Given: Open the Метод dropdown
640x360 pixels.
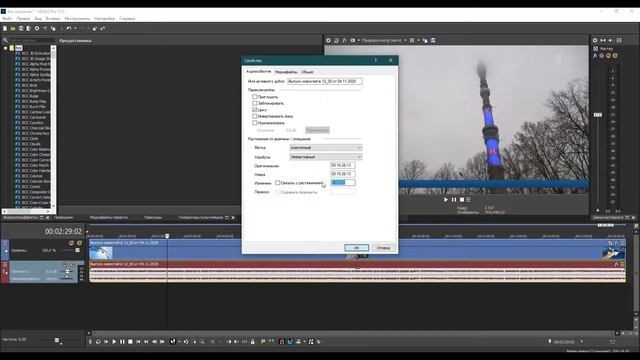Looking at the screenshot, I should [326, 148].
